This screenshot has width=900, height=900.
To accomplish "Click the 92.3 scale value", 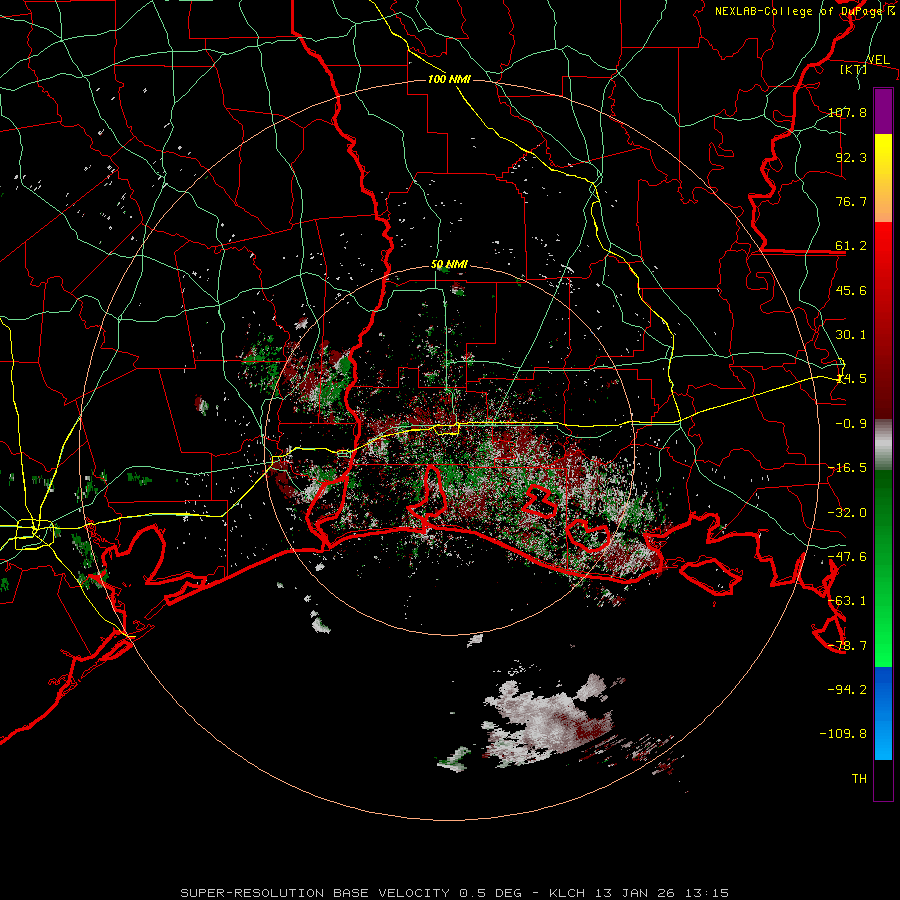I will tap(851, 157).
